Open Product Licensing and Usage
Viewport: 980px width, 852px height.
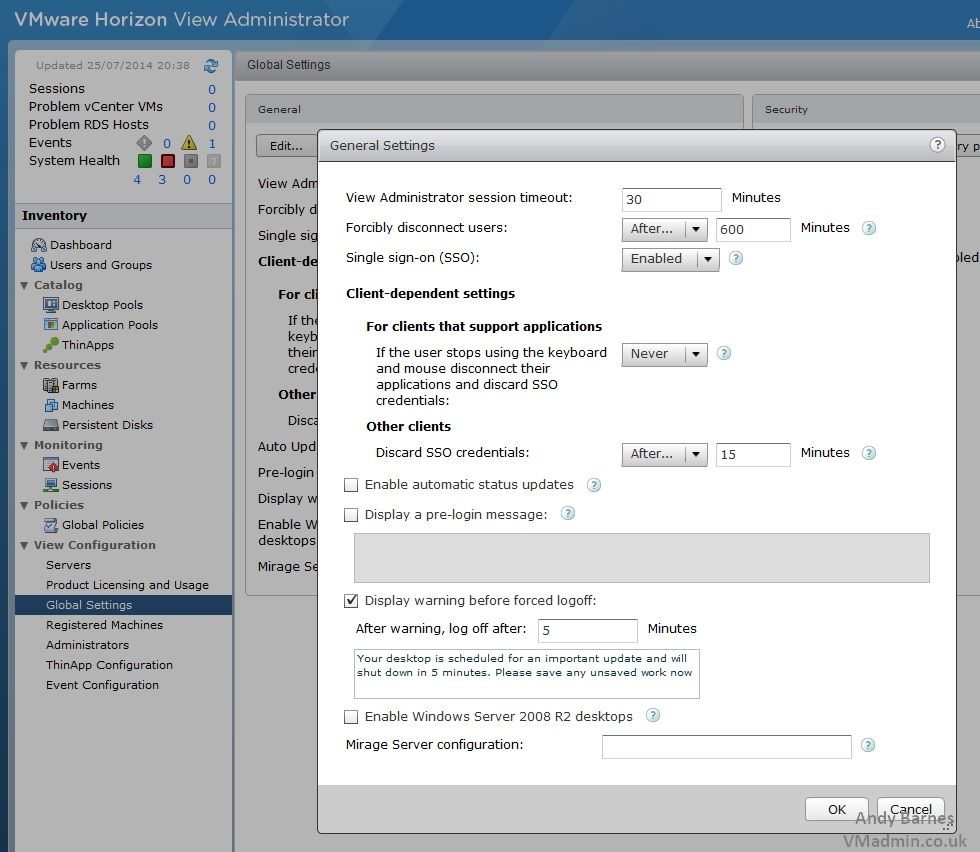pyautogui.click(x=127, y=585)
